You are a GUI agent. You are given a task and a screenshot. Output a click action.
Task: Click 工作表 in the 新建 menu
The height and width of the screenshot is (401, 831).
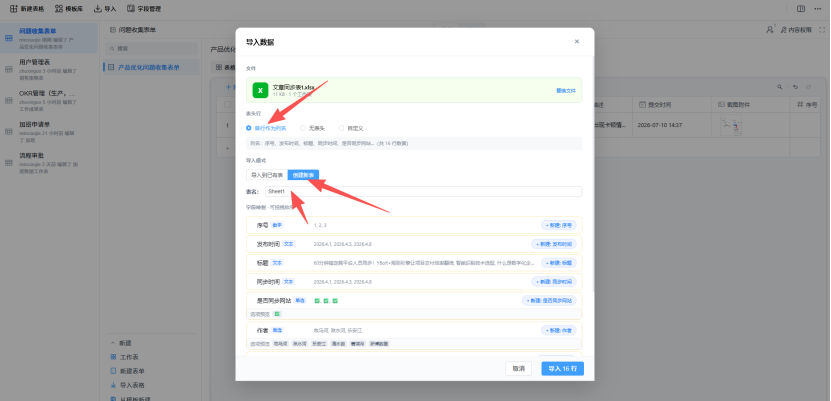click(x=129, y=357)
